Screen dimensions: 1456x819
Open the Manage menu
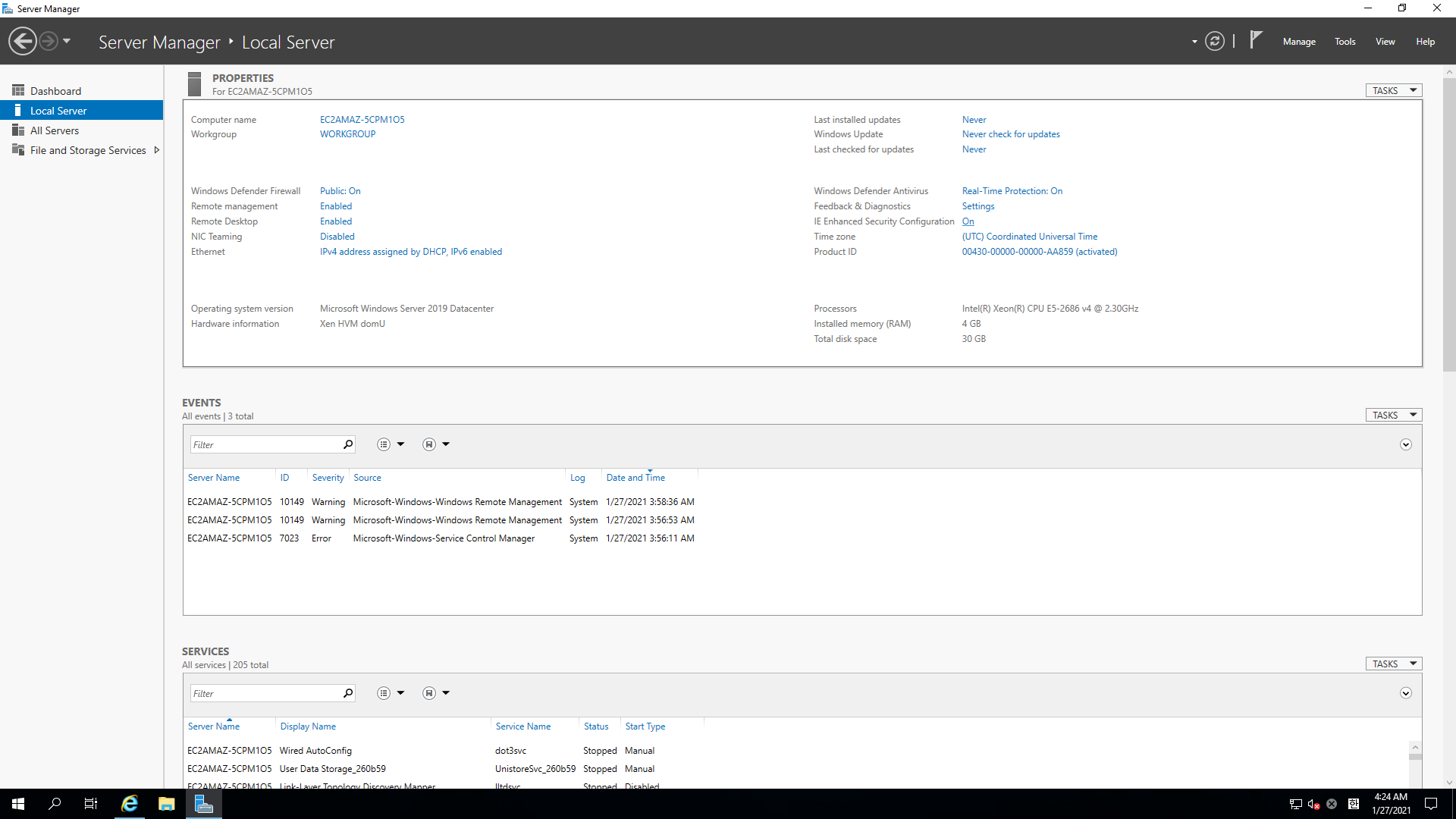tap(1298, 42)
